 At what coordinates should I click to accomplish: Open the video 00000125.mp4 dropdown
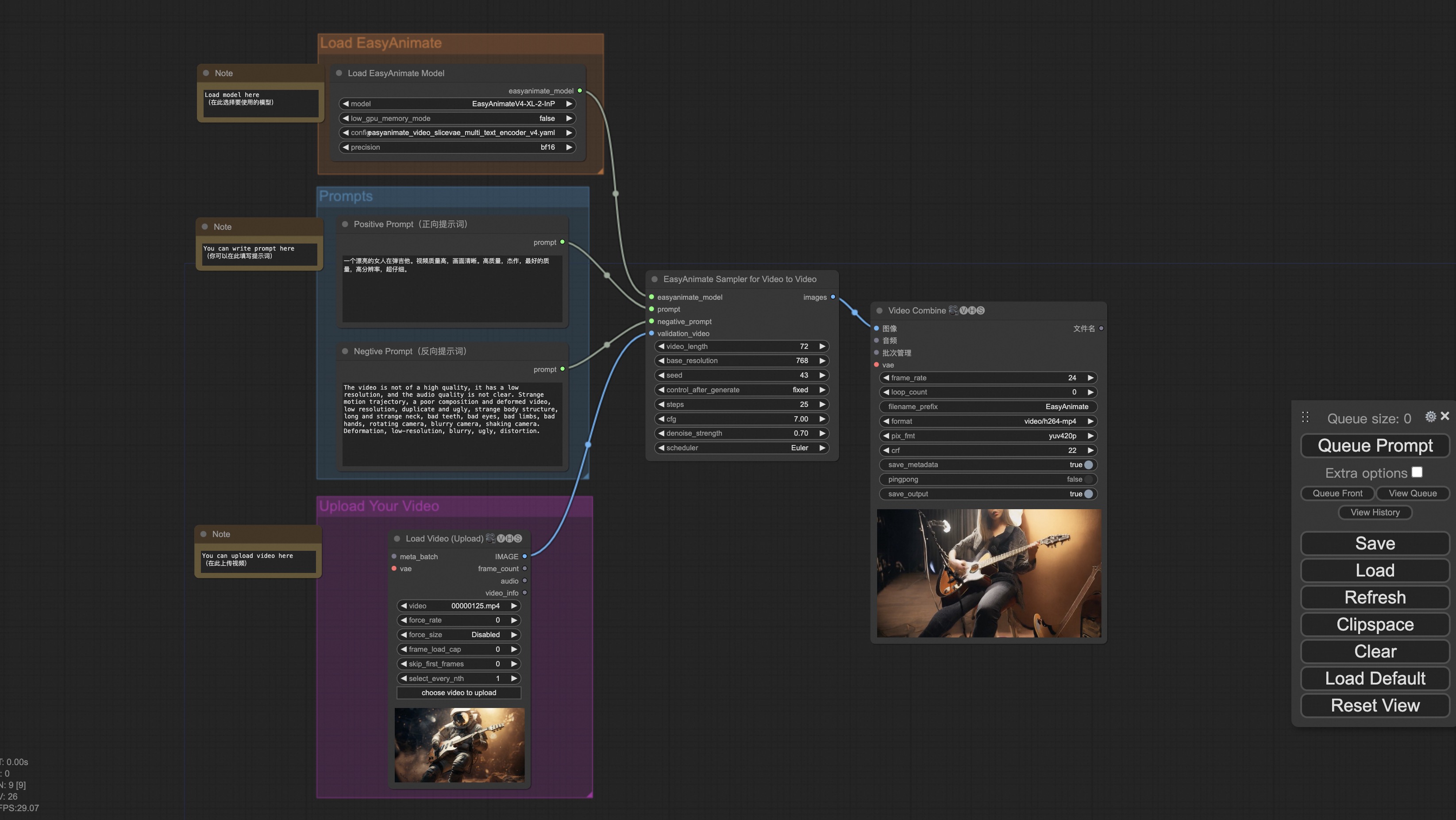459,606
